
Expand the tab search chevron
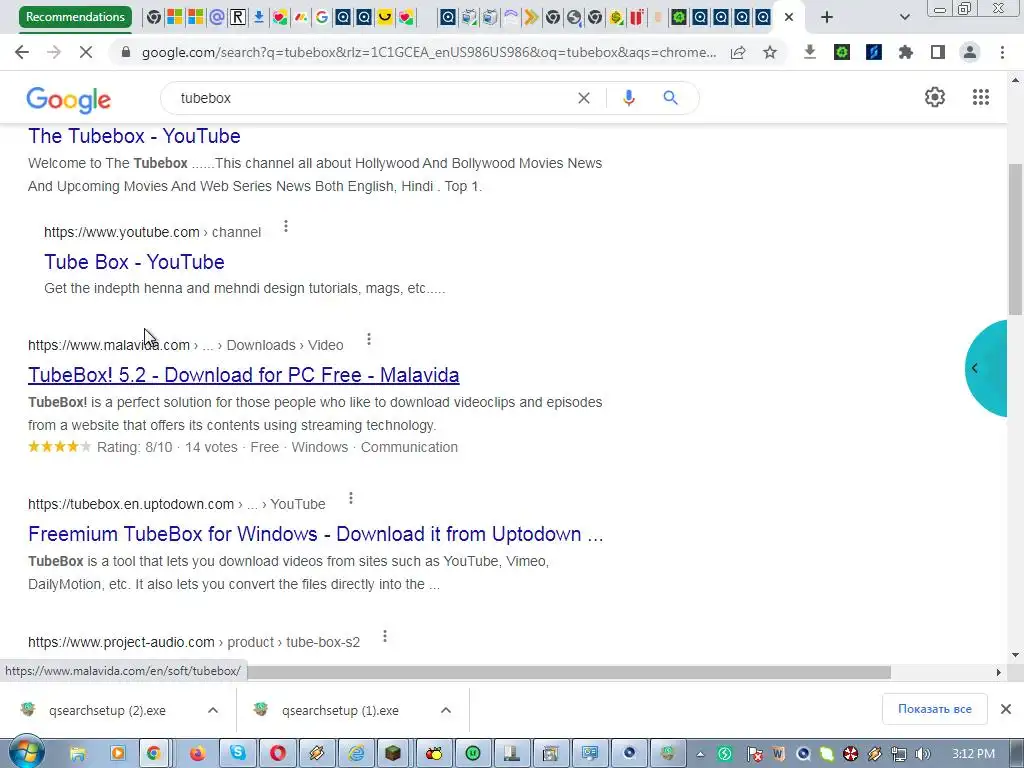point(904,17)
